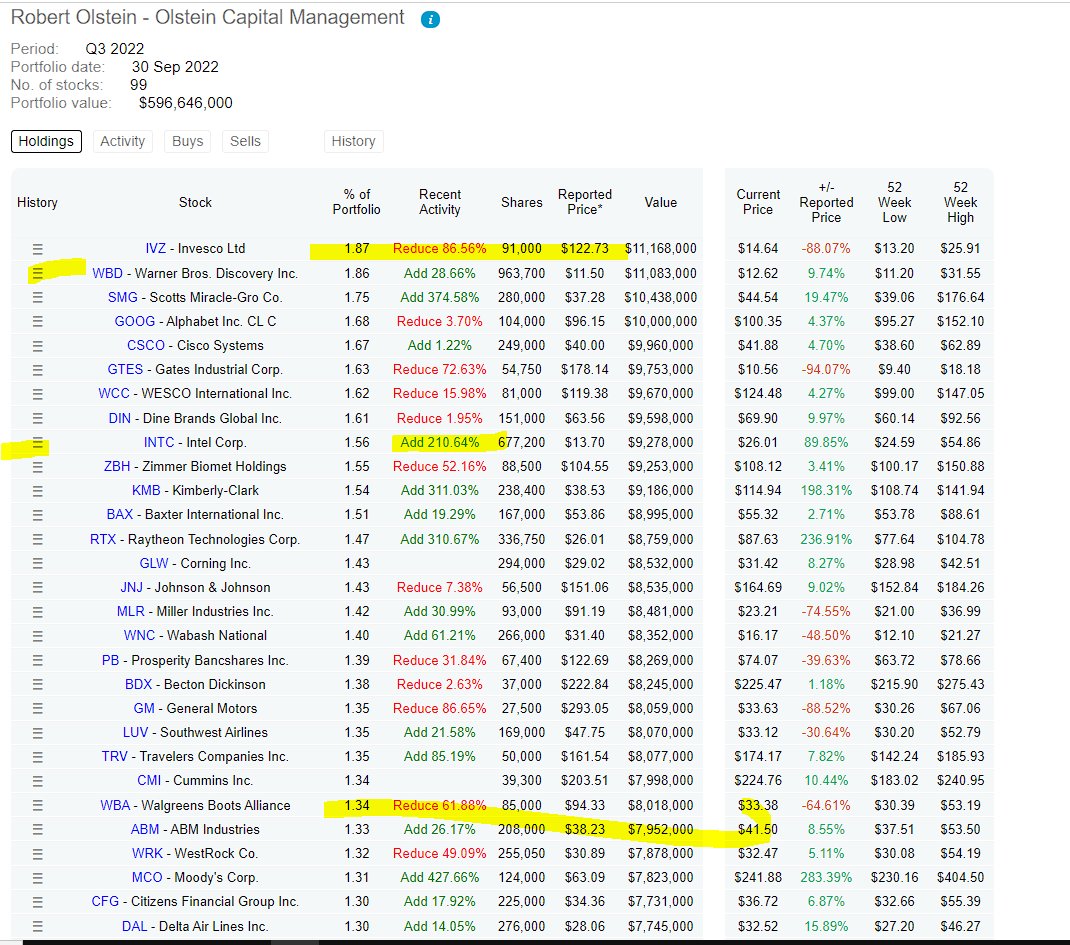The height and width of the screenshot is (945, 1070).
Task: Open the history icon for JNJ Johnson & Johnson row
Action: tap(37, 587)
